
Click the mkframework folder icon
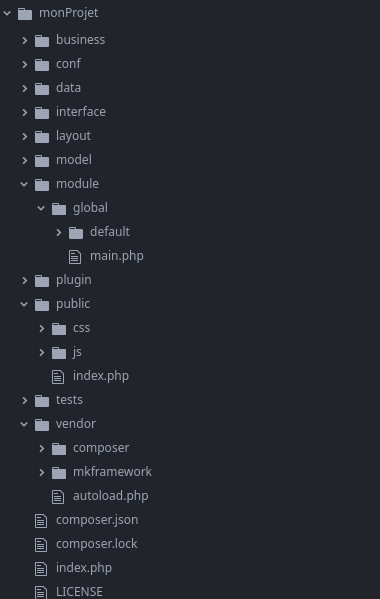point(59,473)
